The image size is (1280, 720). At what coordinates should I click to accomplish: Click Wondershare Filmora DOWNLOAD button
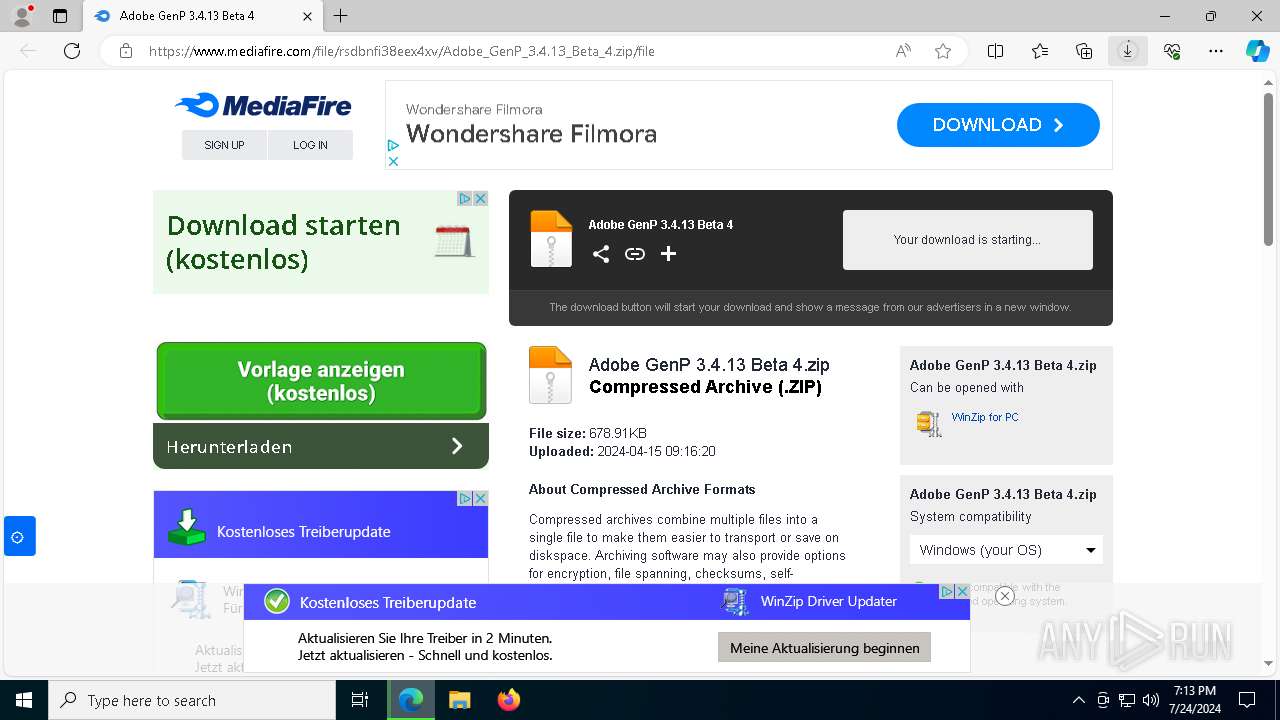[x=998, y=125]
